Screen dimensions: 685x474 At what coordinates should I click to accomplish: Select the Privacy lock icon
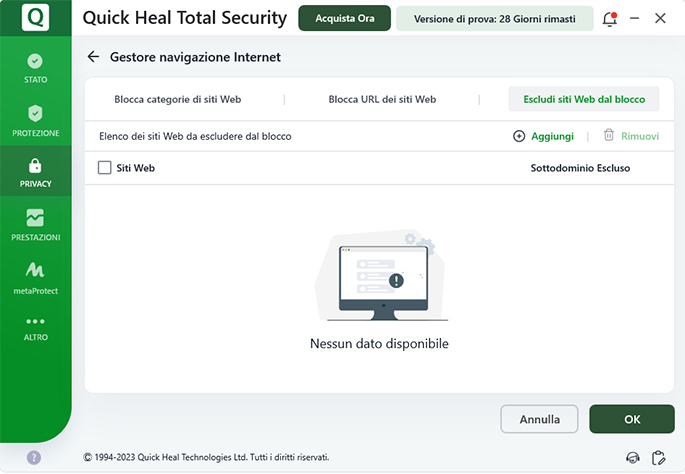click(x=35, y=166)
